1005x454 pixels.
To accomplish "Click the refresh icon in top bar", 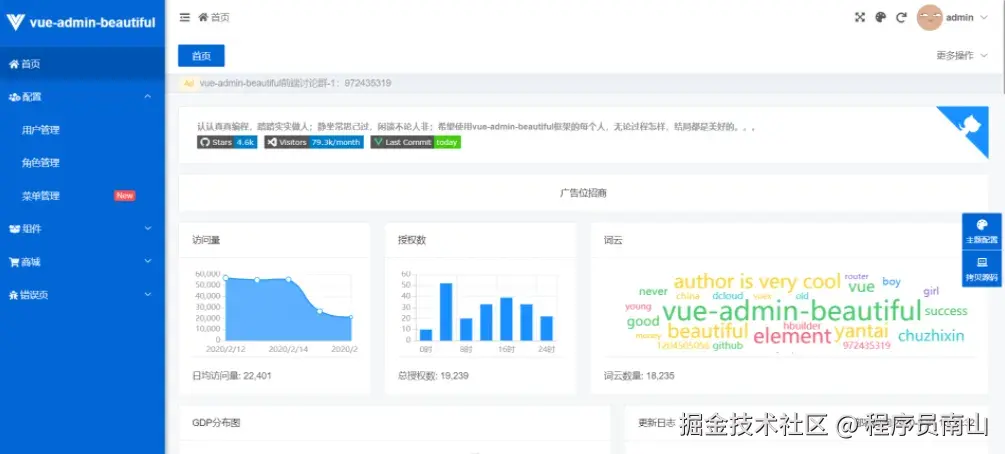I will 901,17.
